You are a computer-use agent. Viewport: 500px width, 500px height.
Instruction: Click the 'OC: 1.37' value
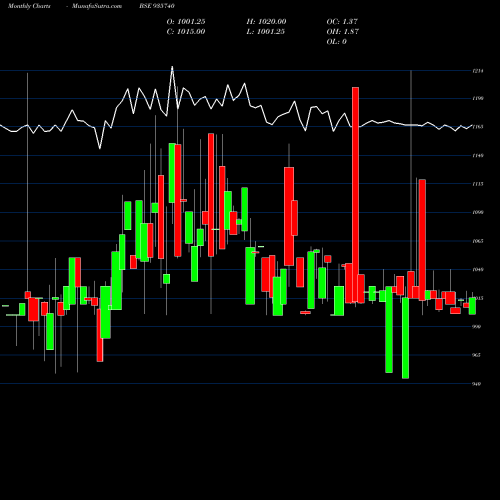coord(342,22)
